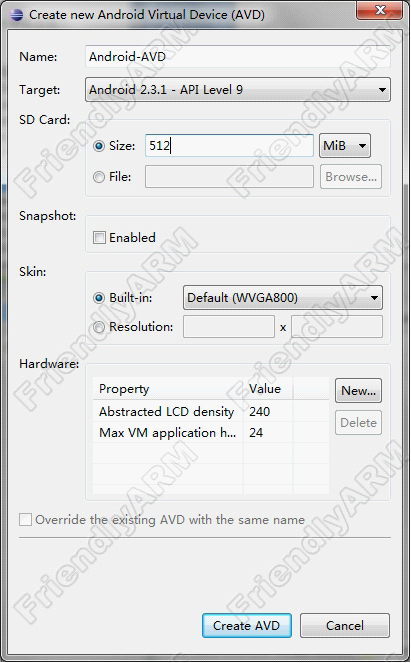Screen dimensions: 411x663
Task: Choose the Built-in skin radio button
Action: pyautogui.click(x=99, y=298)
